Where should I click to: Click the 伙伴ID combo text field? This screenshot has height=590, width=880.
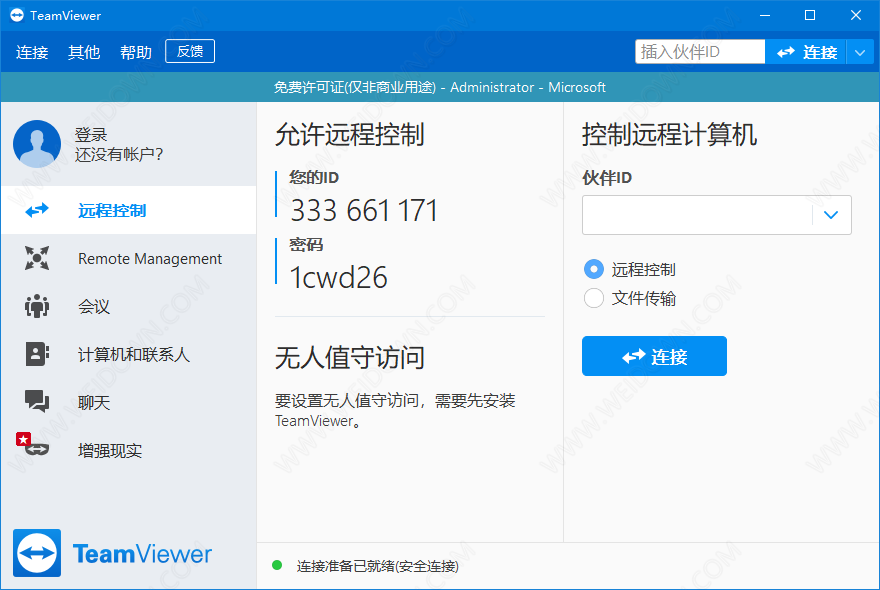click(x=697, y=214)
